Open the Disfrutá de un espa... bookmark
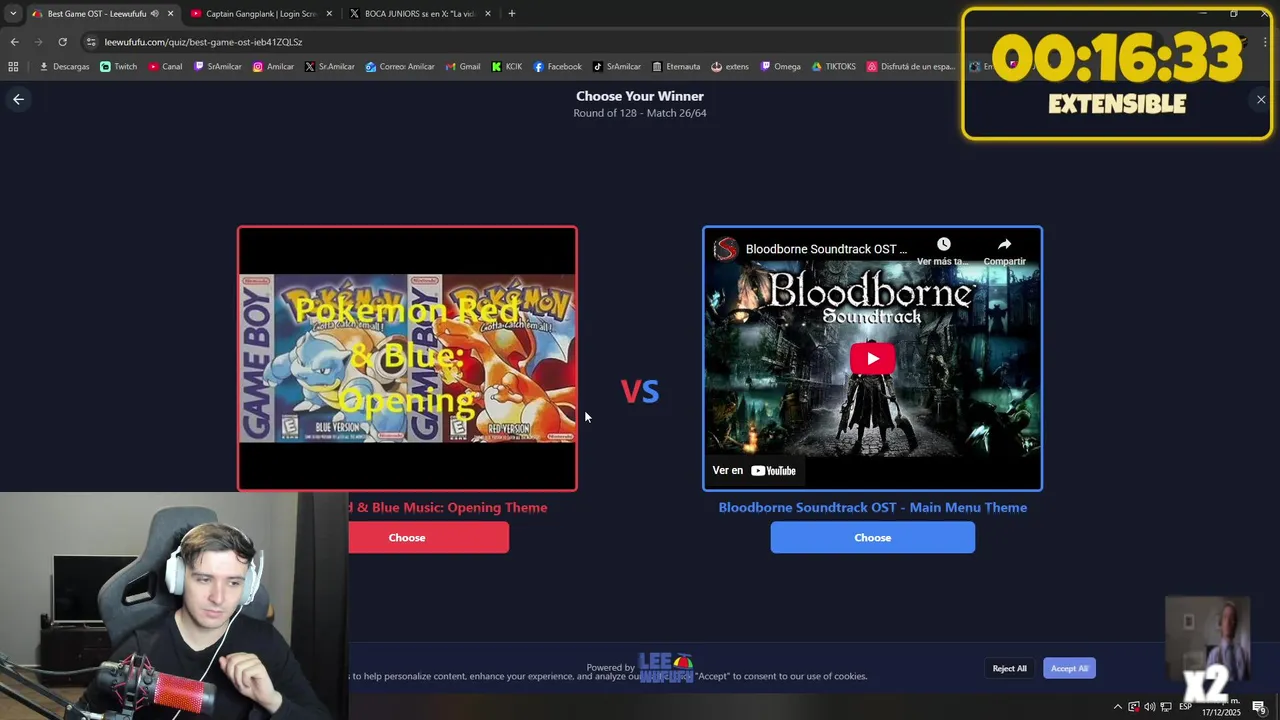The height and width of the screenshot is (720, 1280). 911,67
